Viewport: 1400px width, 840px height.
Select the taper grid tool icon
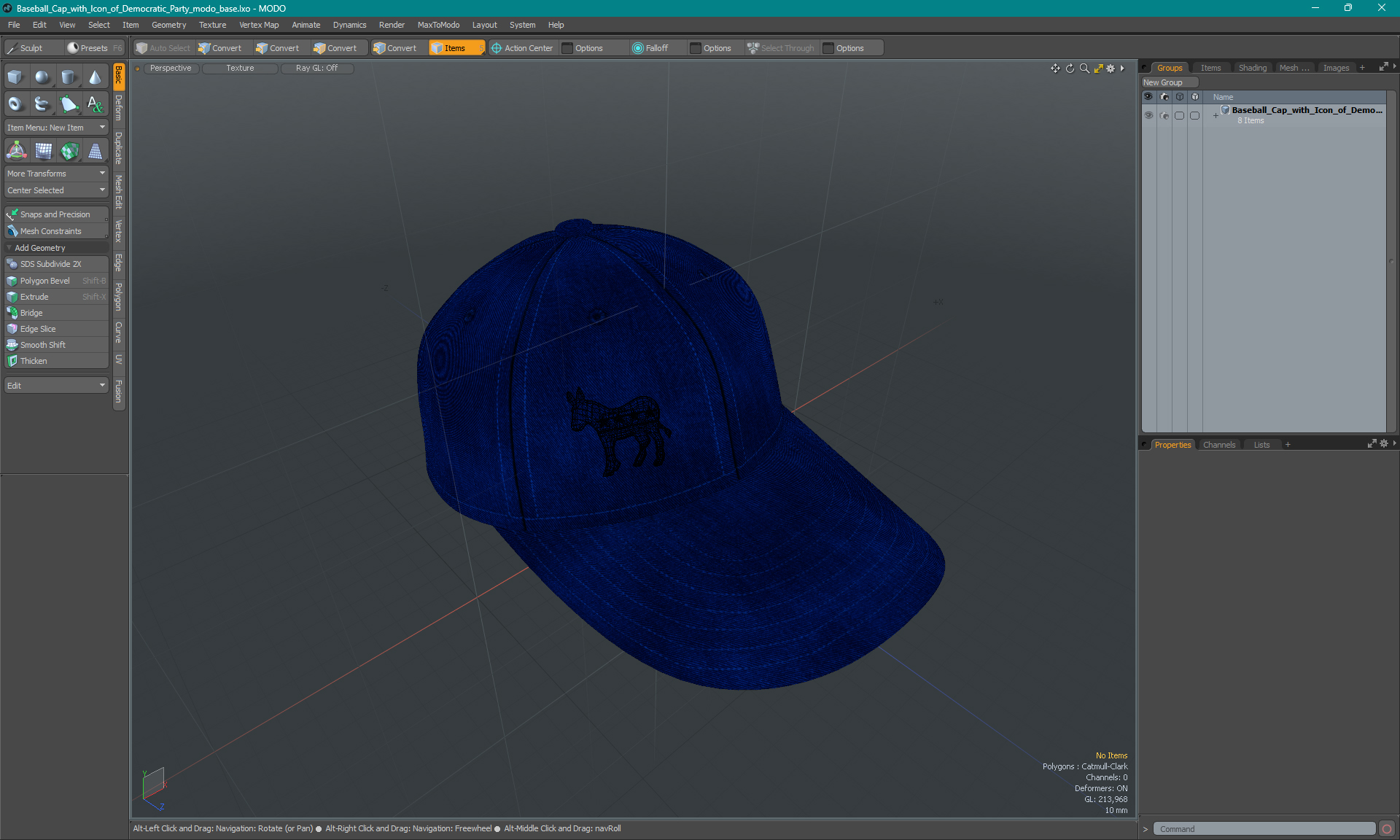click(96, 151)
